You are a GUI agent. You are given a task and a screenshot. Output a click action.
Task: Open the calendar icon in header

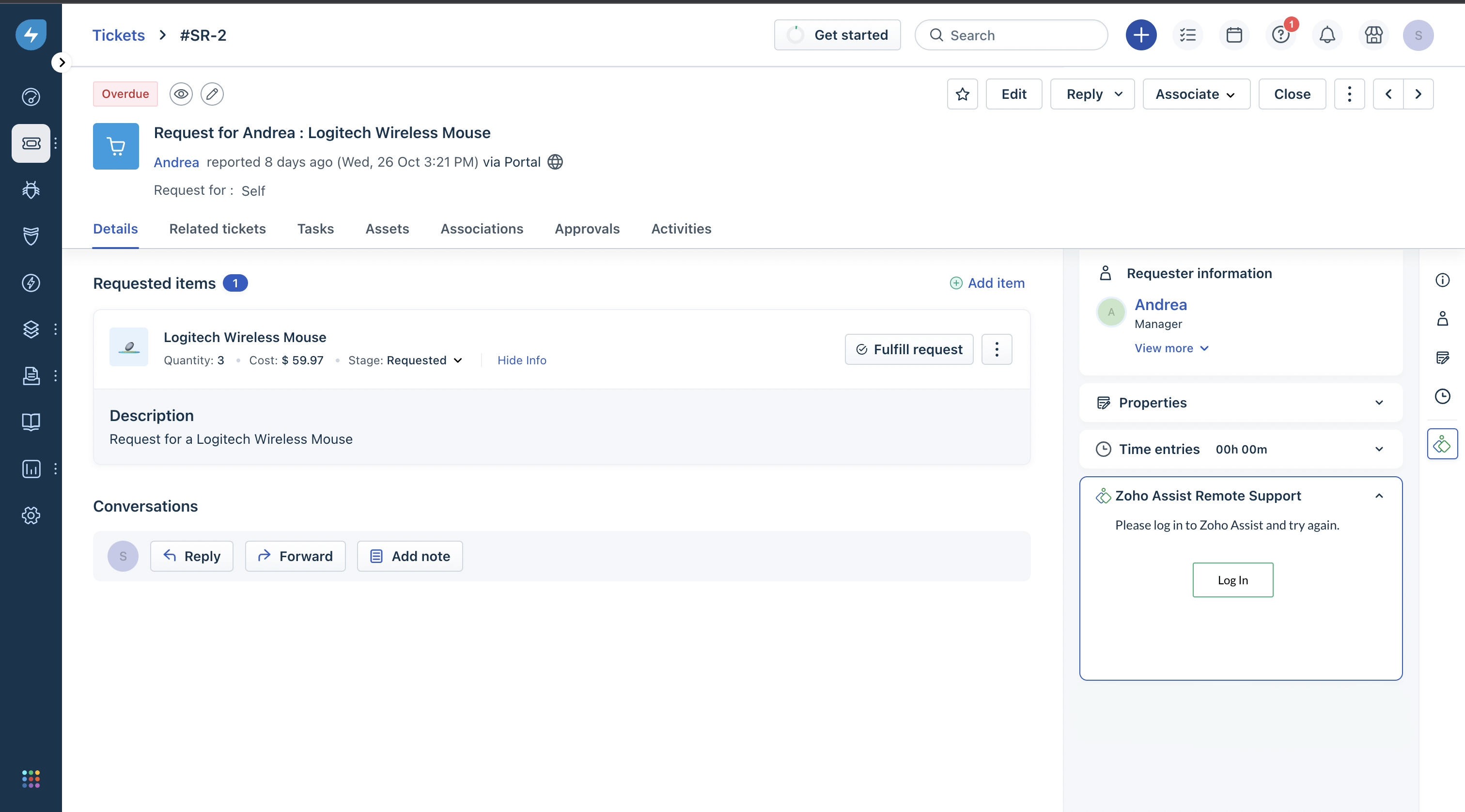point(1234,35)
